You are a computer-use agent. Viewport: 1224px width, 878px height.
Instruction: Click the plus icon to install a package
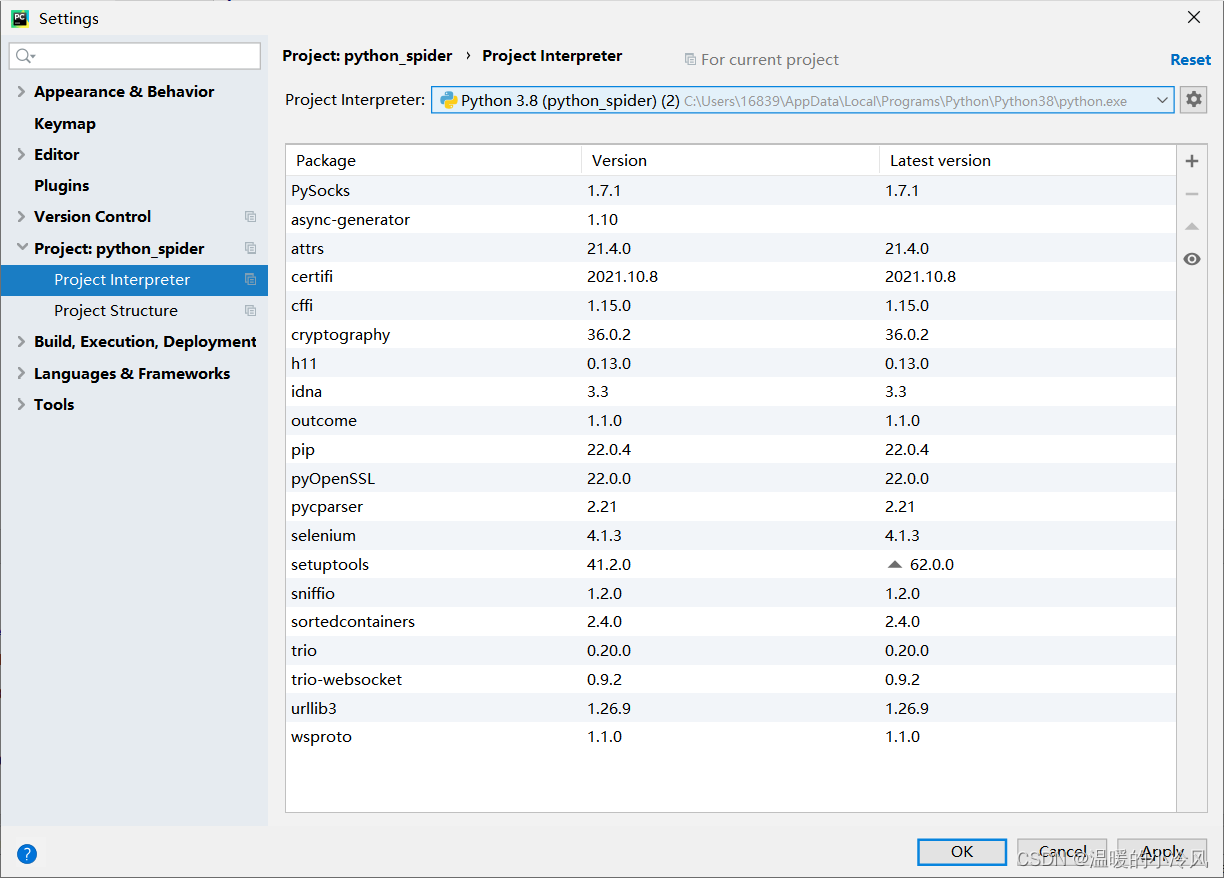[x=1191, y=161]
